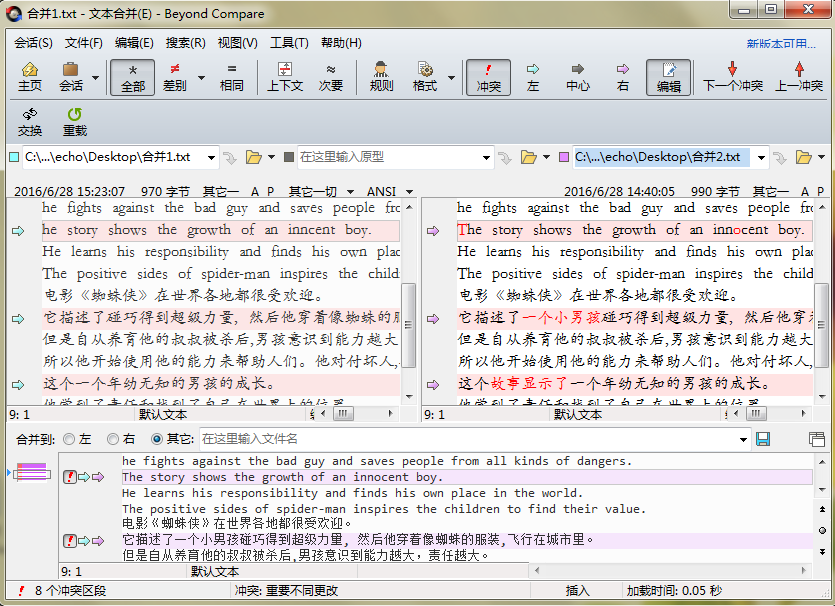
Task: Click the 中心 (center) merge icon
Action: 578,77
